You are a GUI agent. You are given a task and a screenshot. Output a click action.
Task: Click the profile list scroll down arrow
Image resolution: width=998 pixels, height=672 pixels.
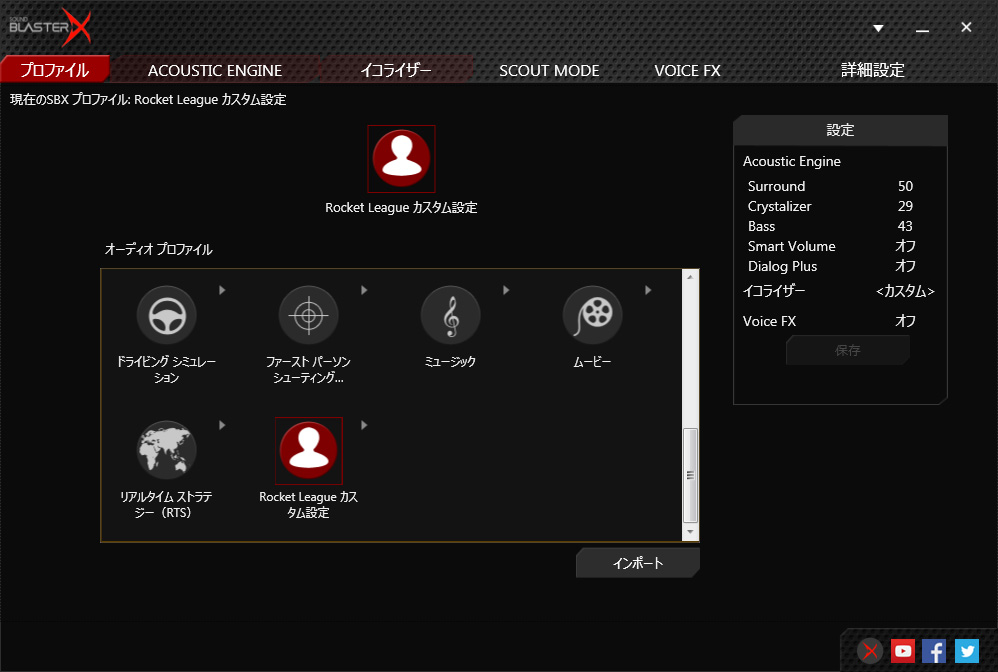click(690, 532)
